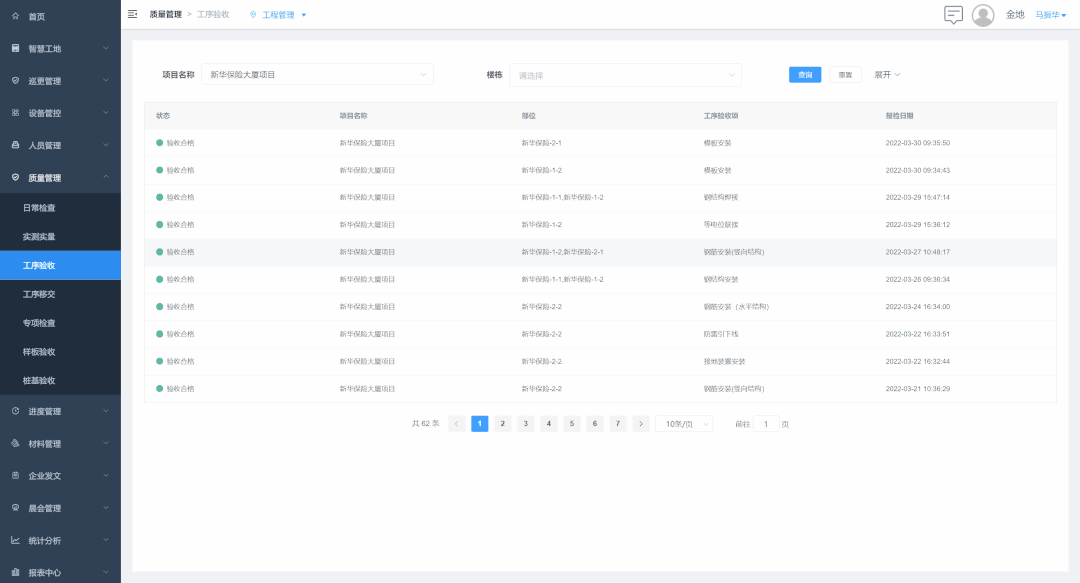Image resolution: width=1080 pixels, height=583 pixels.
Task: Open the 楼栋 building select dropdown
Action: coord(625,75)
